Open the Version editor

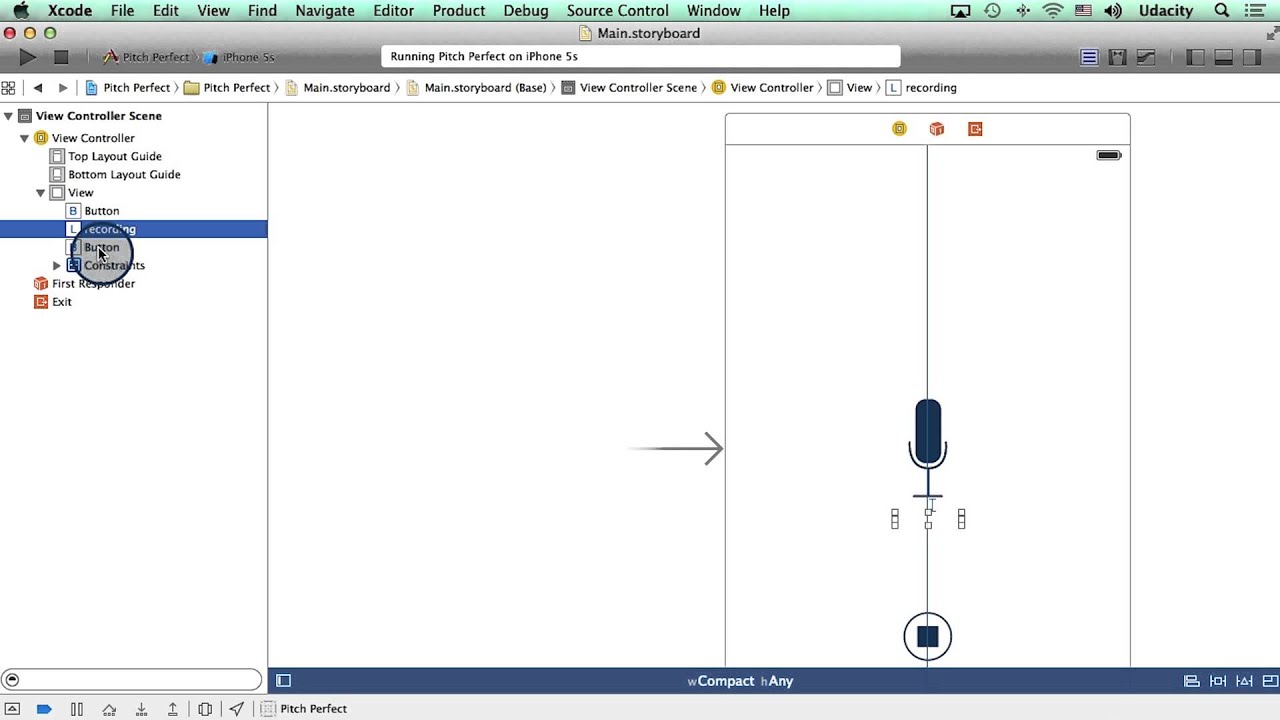tap(1146, 57)
